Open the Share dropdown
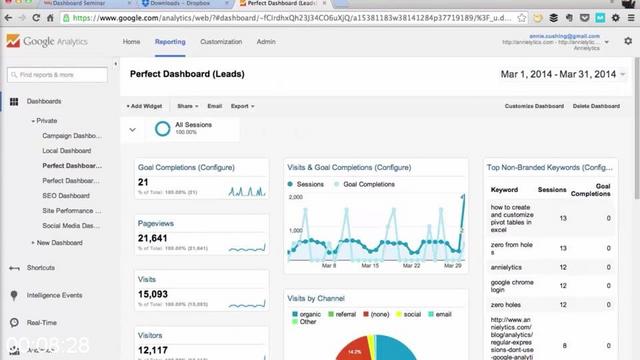Screen dimensions: 640x360 click(188, 106)
